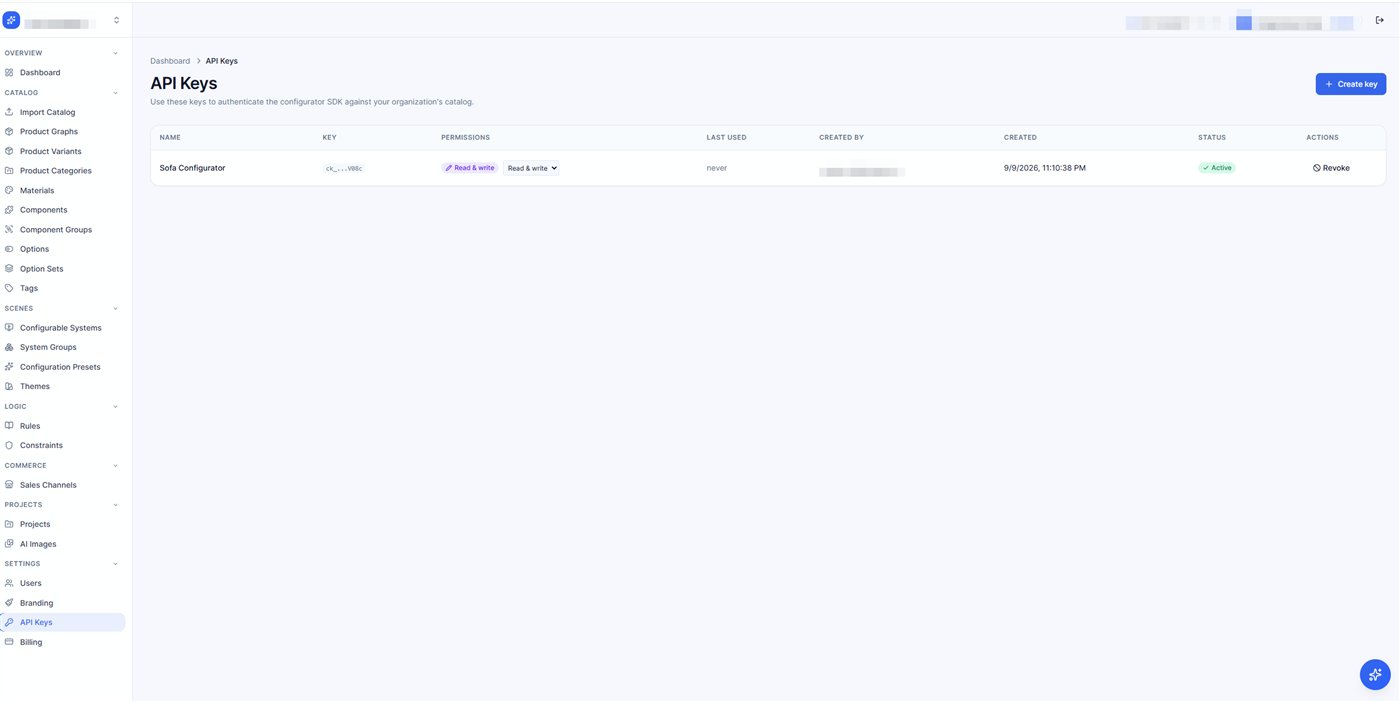Click the KEY column header
Screen dimensions: 1400x702
tap(330, 137)
